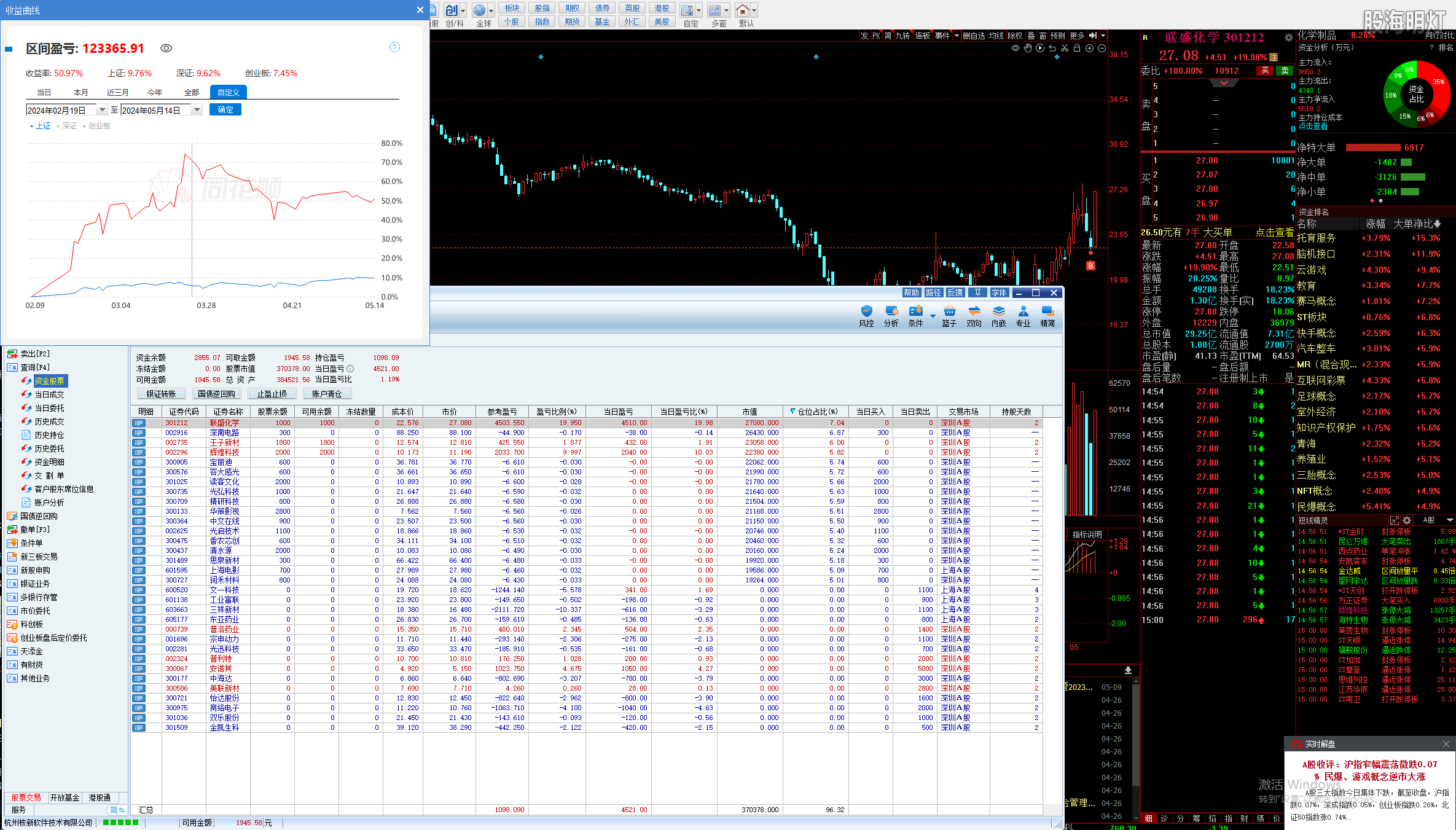Click the 全球 globe icon

tap(480, 10)
